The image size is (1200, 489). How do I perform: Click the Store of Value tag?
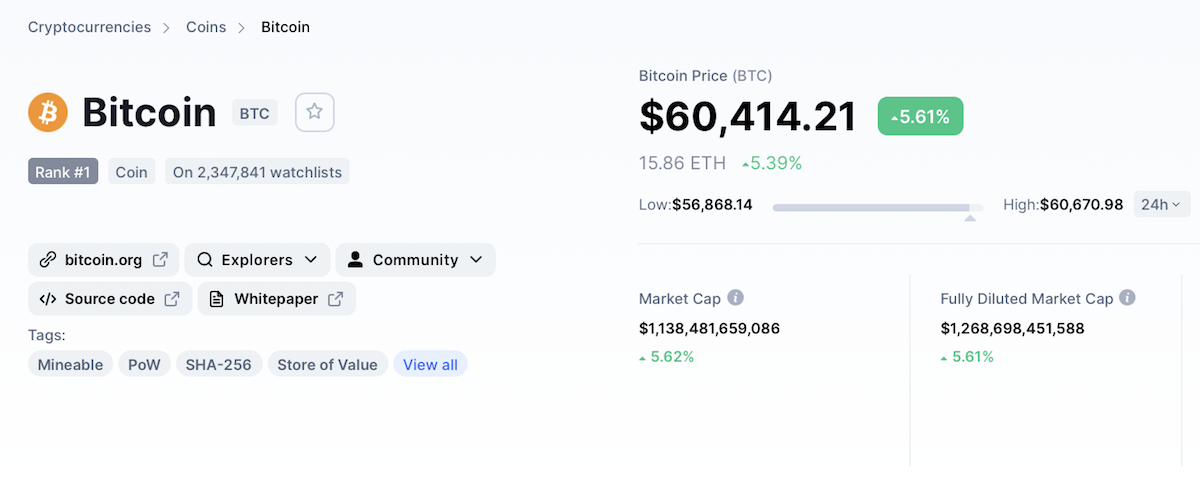pos(327,365)
